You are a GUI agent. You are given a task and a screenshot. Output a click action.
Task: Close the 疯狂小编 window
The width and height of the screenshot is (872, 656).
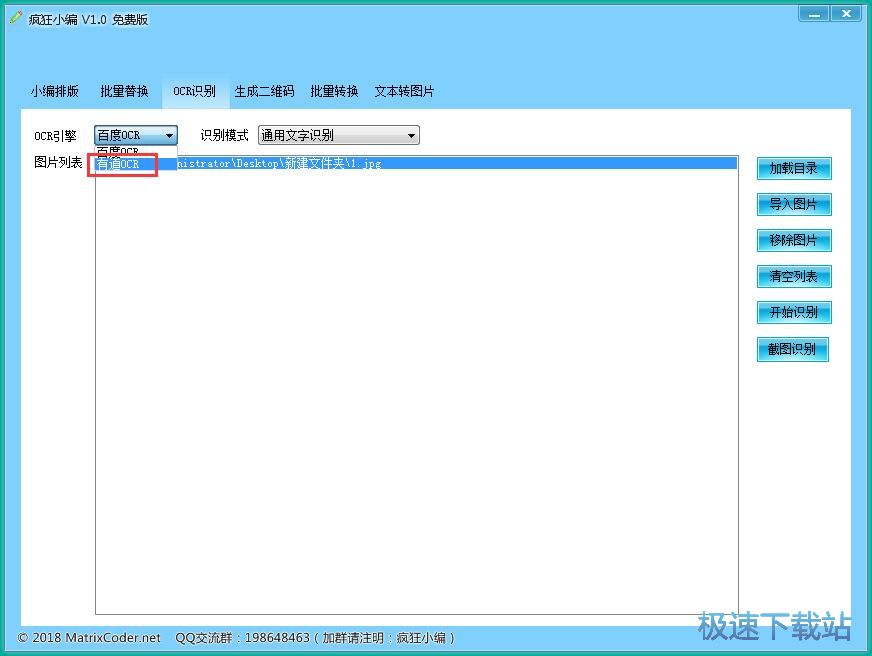click(x=846, y=13)
